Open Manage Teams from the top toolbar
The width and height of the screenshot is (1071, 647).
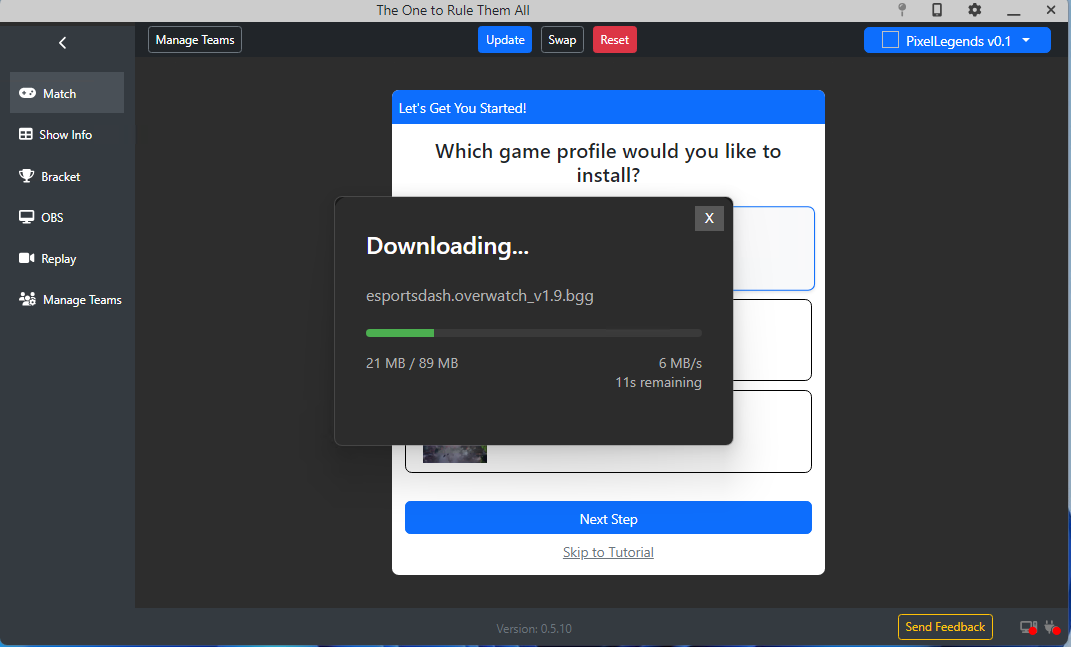pyautogui.click(x=194, y=39)
